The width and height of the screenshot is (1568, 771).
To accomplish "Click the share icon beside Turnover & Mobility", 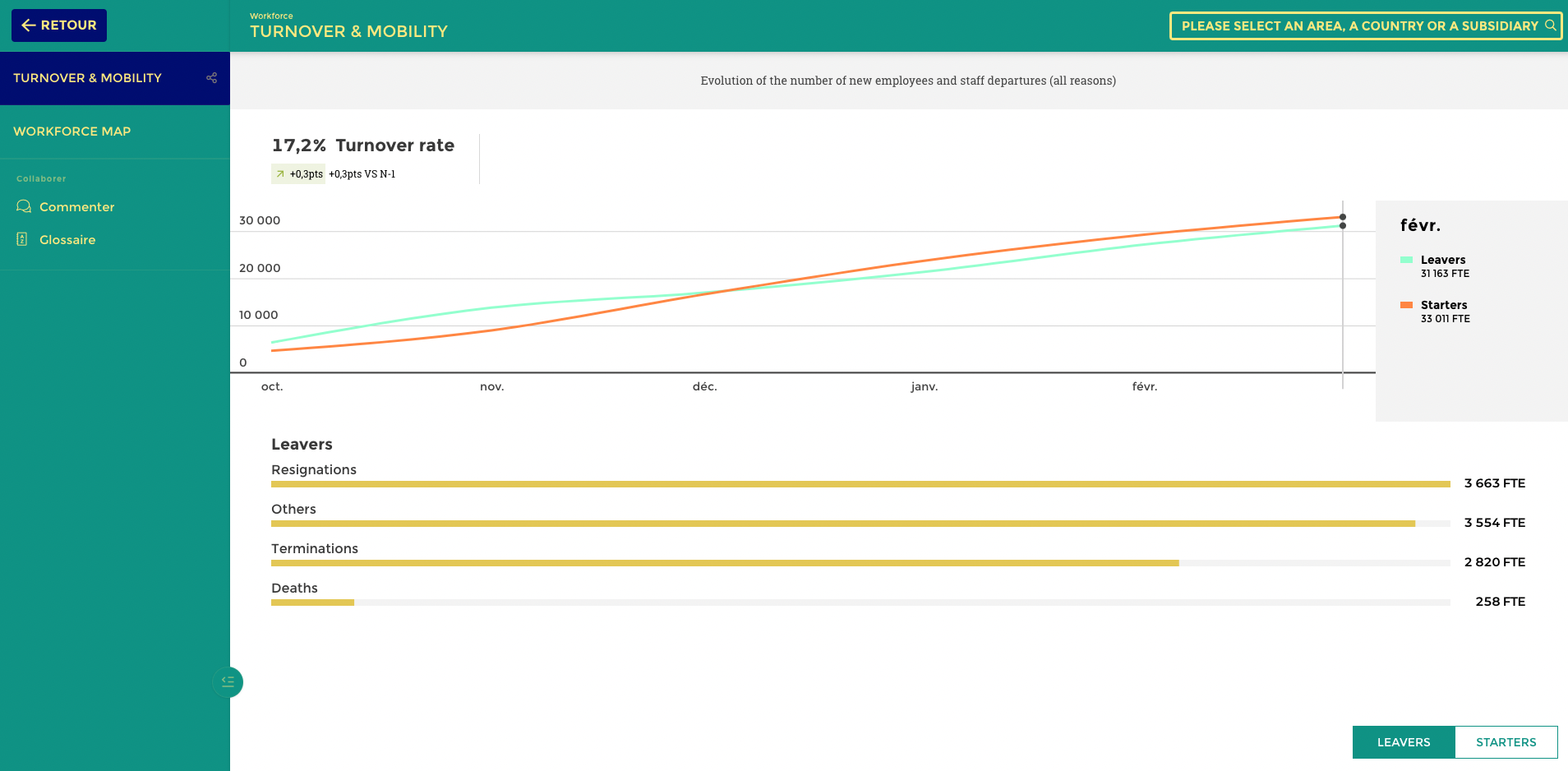I will [211, 78].
